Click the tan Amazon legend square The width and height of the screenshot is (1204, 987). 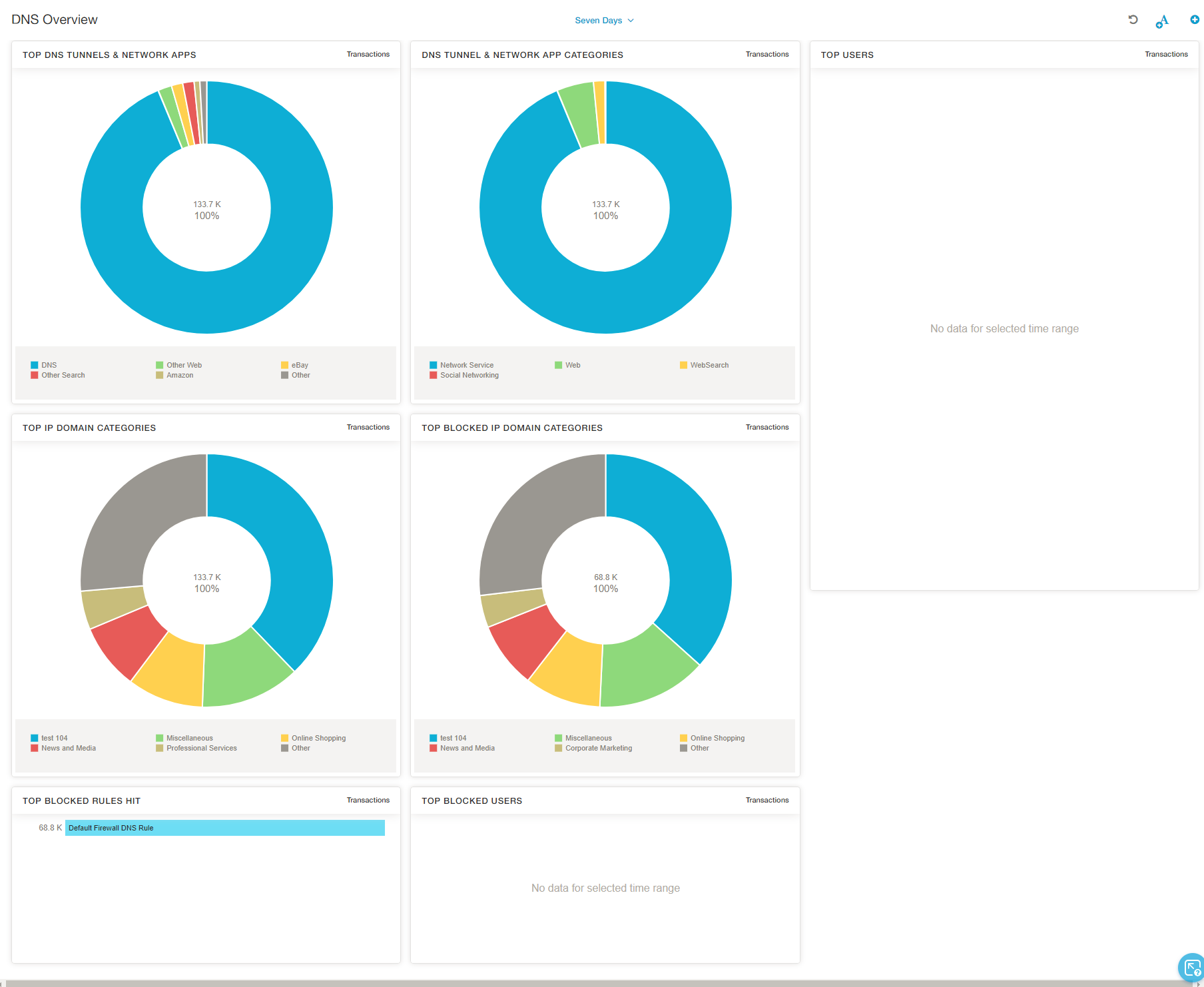[160, 376]
